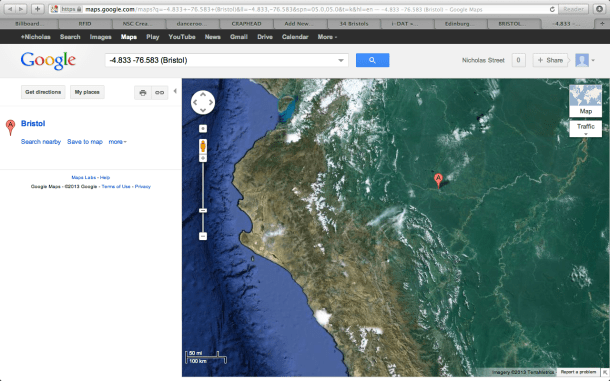This screenshot has width=610, height=381.
Task: Expand the more options dropdown under Bristol
Action: point(117,142)
